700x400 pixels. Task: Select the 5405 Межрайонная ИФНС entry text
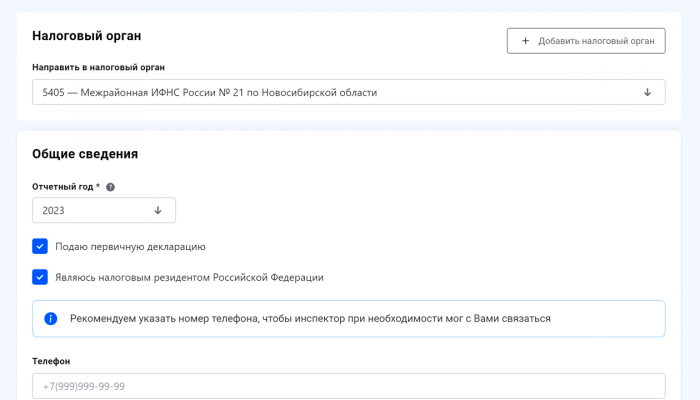pos(209,93)
